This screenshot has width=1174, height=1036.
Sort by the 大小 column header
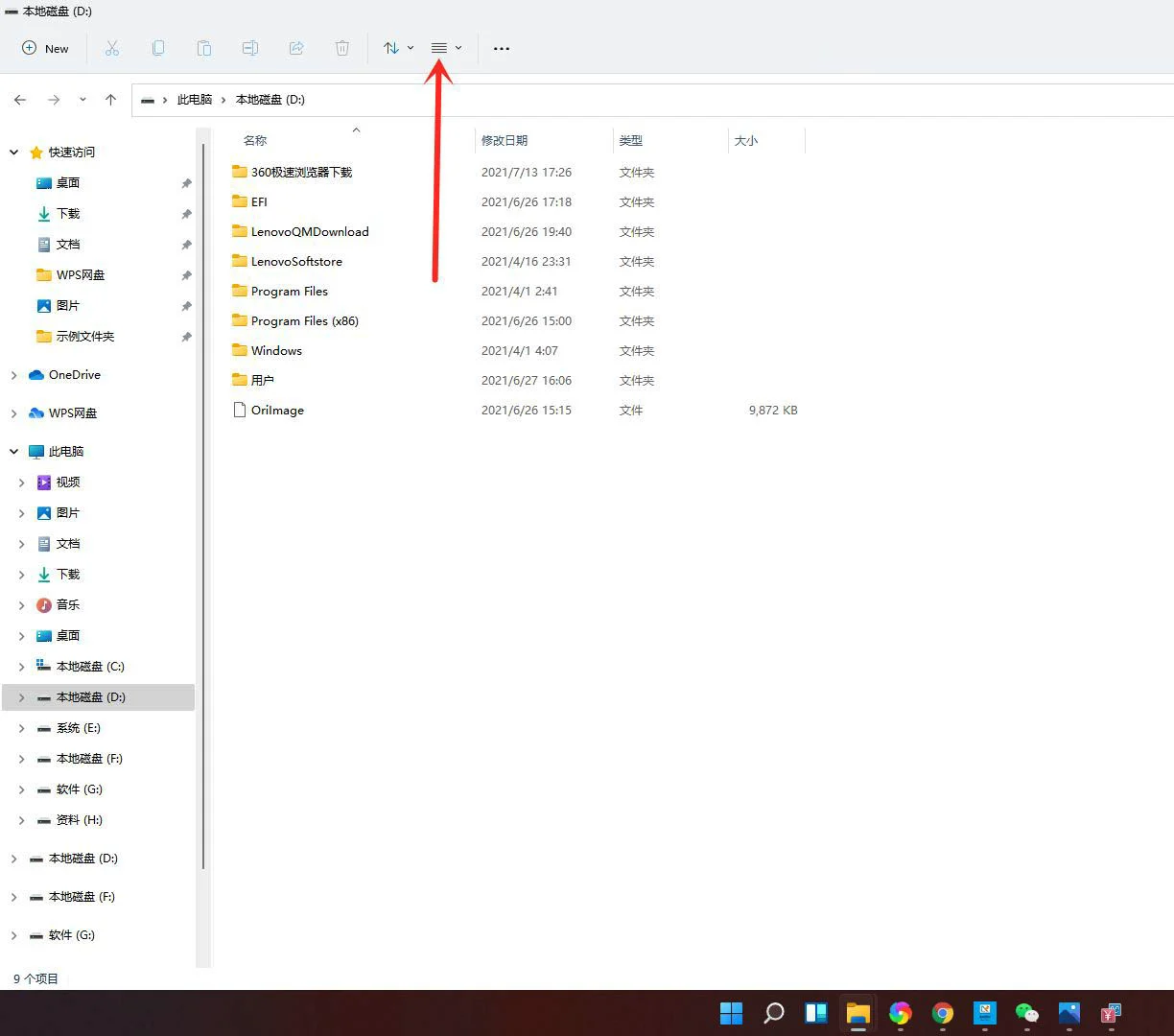point(746,140)
